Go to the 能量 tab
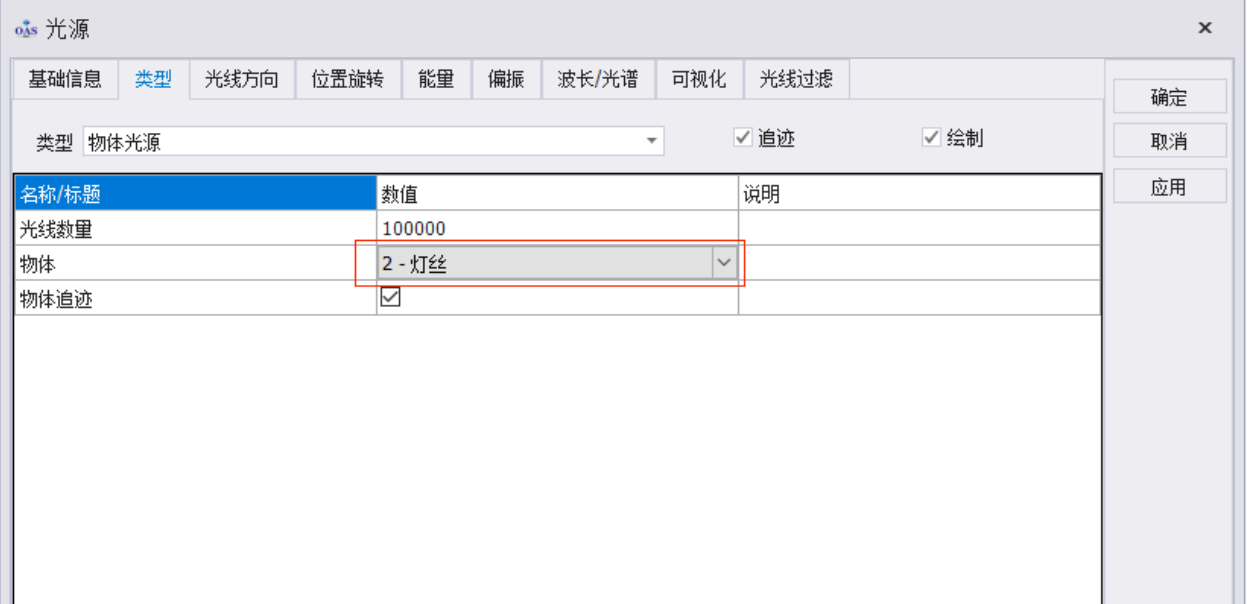This screenshot has width=1247, height=604. click(x=436, y=80)
